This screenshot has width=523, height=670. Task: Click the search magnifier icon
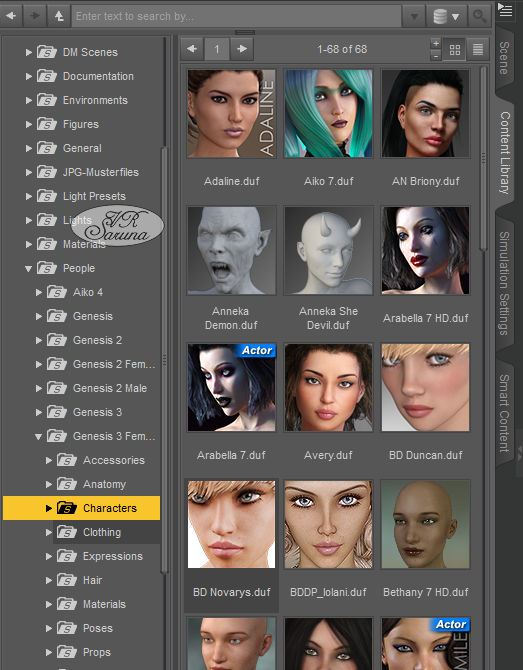click(479, 16)
